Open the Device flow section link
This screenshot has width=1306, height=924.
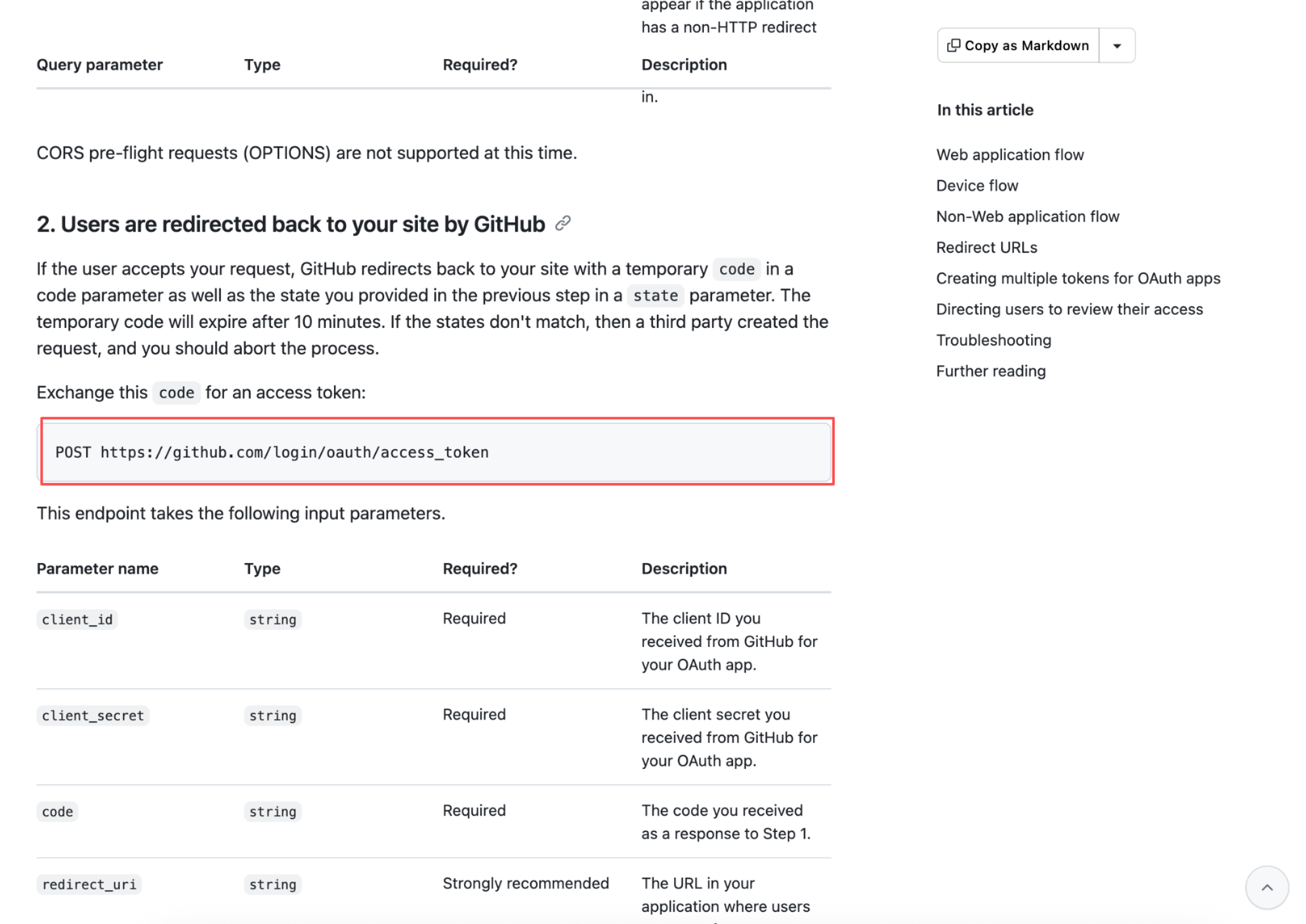tap(976, 185)
